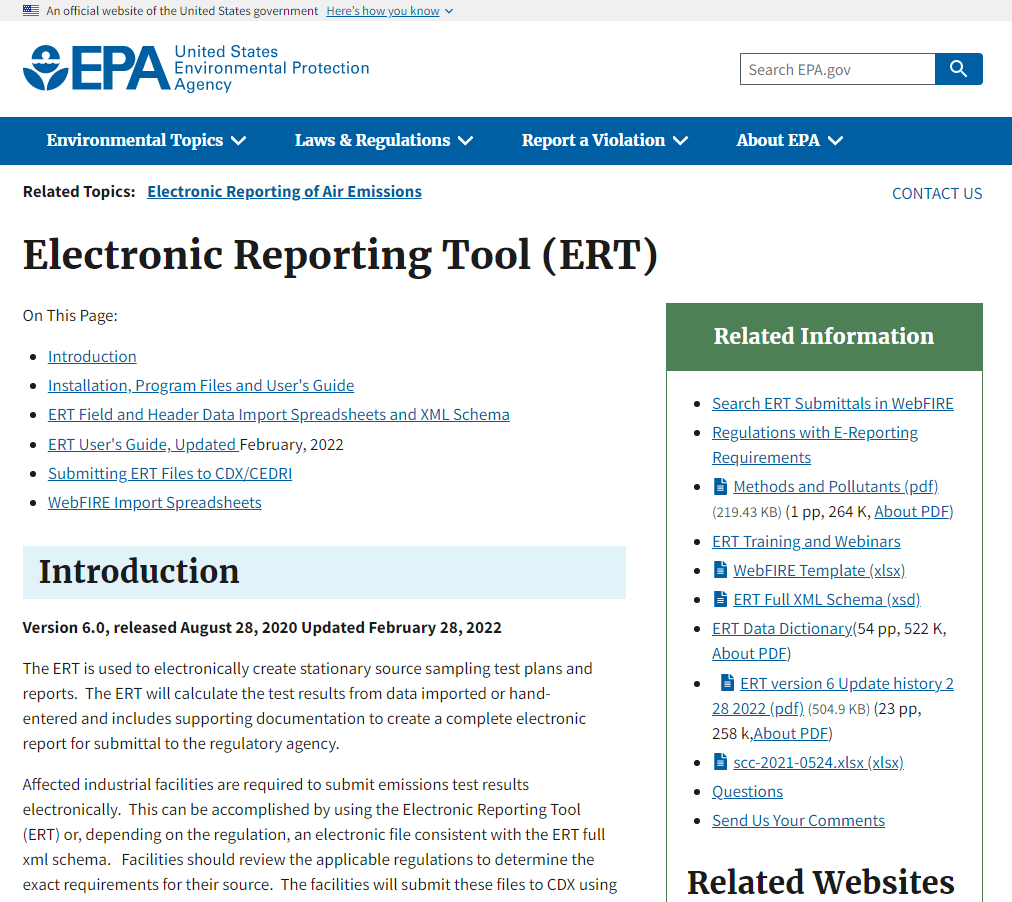This screenshot has height=902, width=1012.
Task: Click the EPA logo
Action: [196, 68]
